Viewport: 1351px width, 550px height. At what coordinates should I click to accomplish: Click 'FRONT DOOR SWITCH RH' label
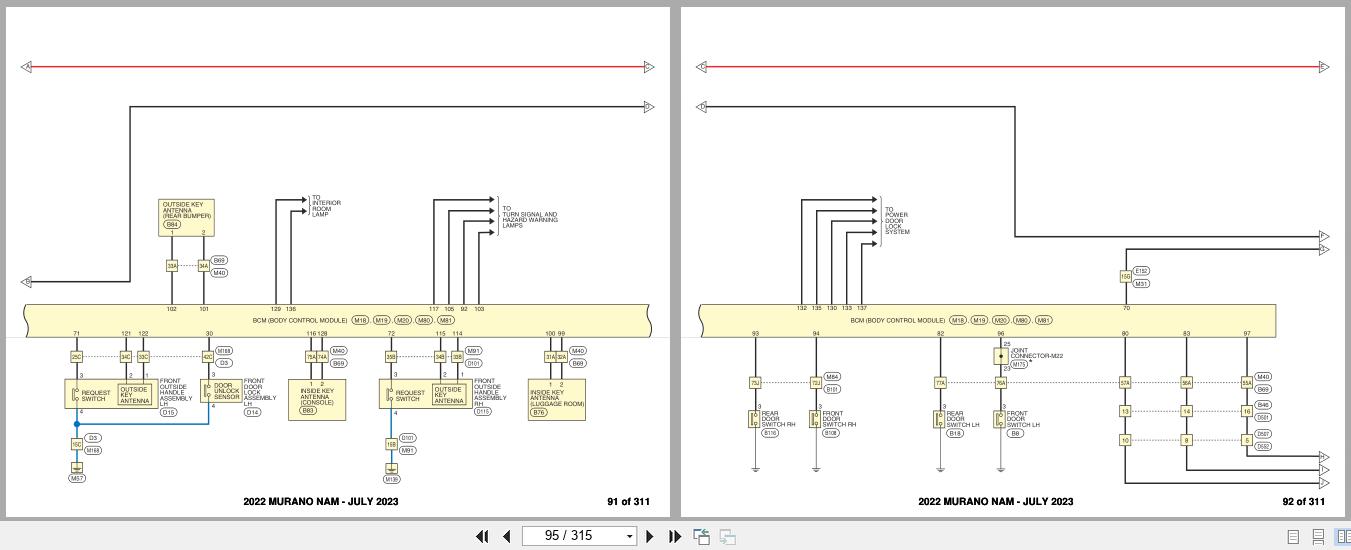coord(839,419)
